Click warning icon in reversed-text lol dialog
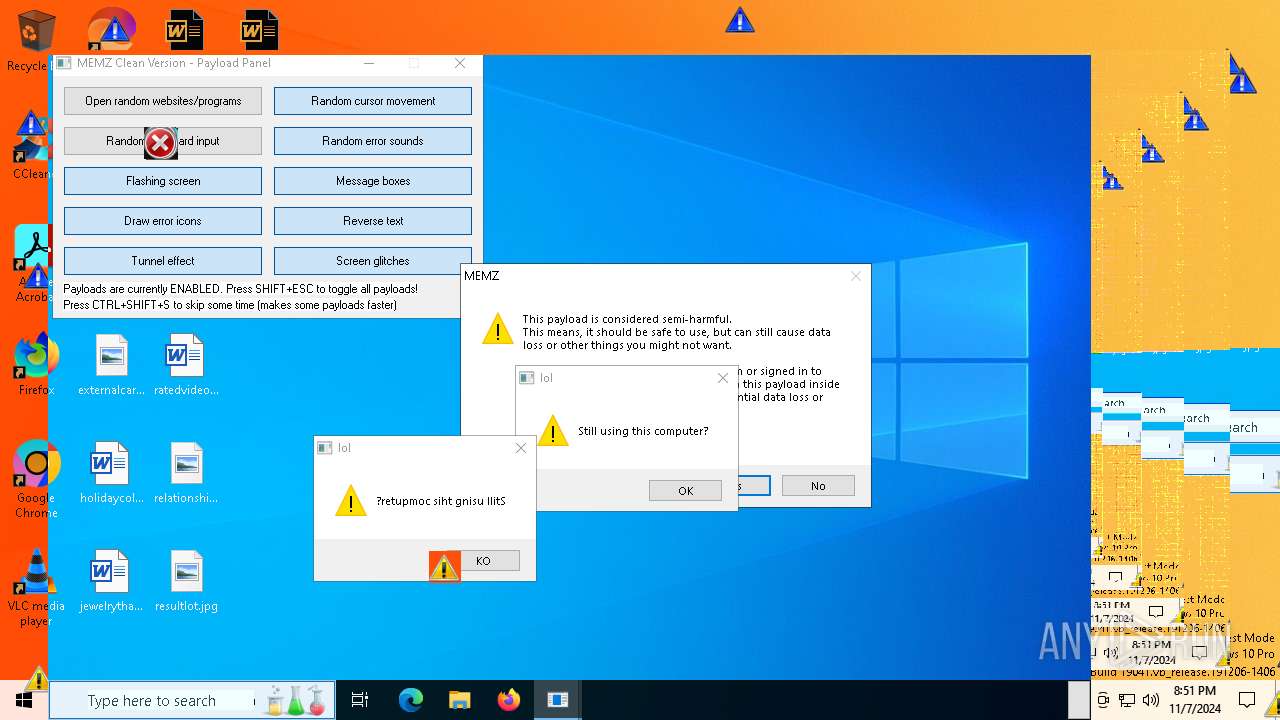This screenshot has height=720, width=1280. (x=351, y=501)
